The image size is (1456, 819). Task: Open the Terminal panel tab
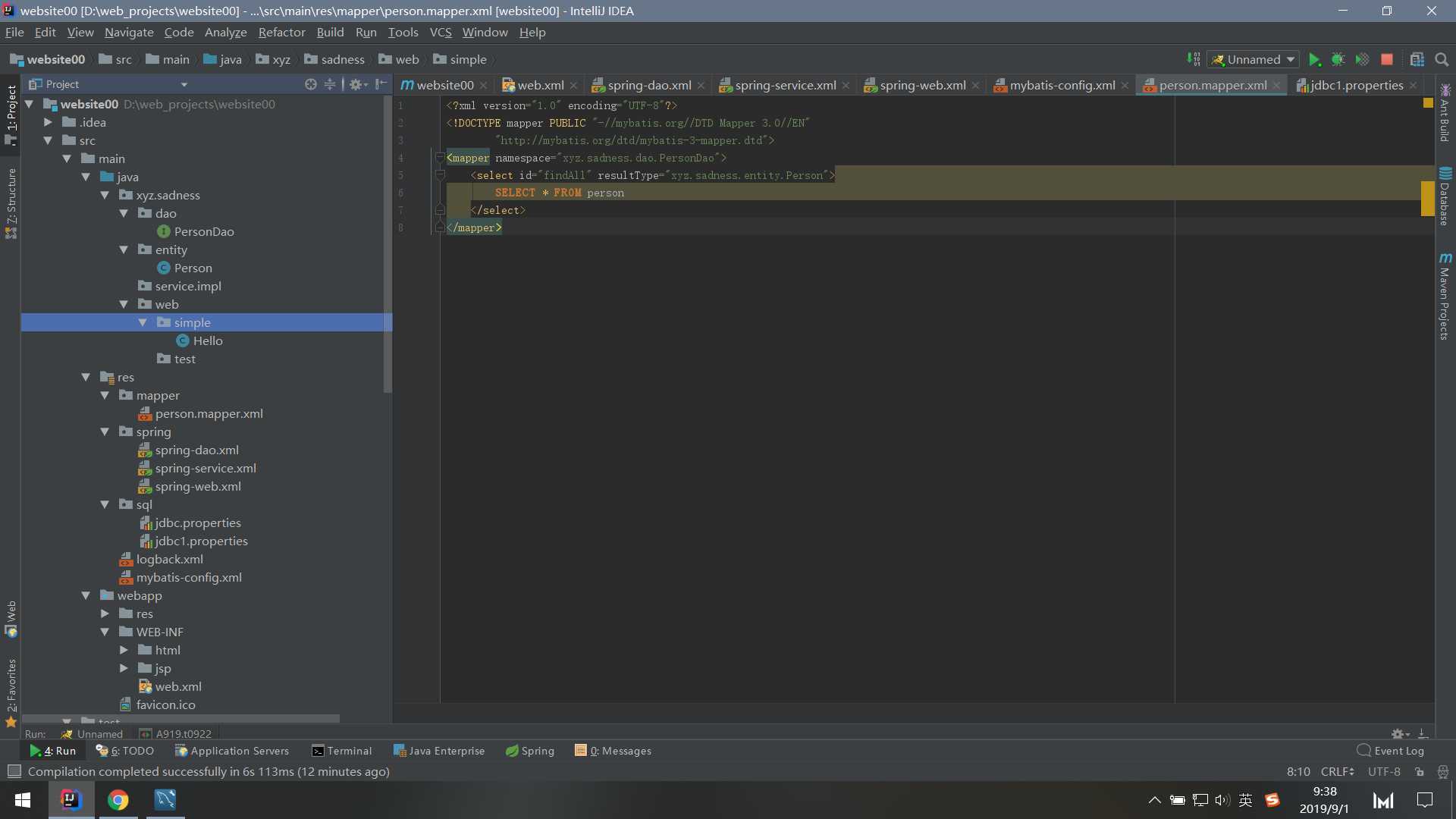[348, 750]
